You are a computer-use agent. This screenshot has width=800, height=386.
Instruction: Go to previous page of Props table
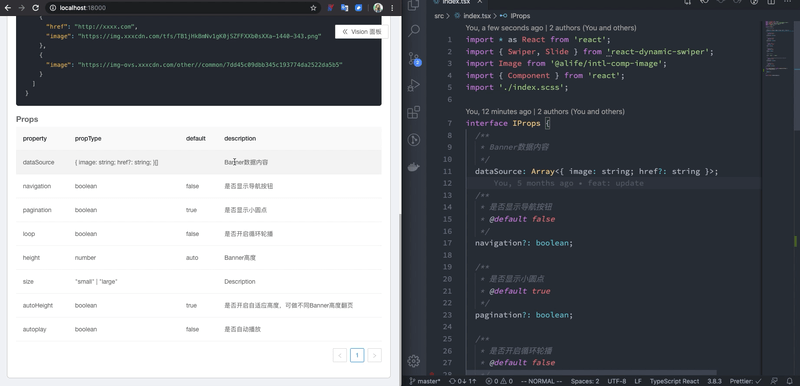coord(340,355)
